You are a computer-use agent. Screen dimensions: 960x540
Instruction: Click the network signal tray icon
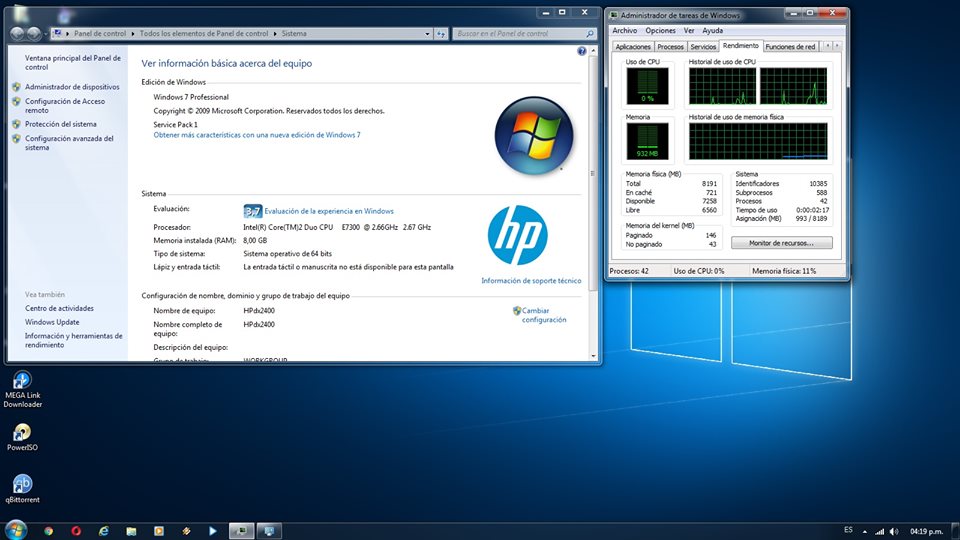[x=880, y=531]
